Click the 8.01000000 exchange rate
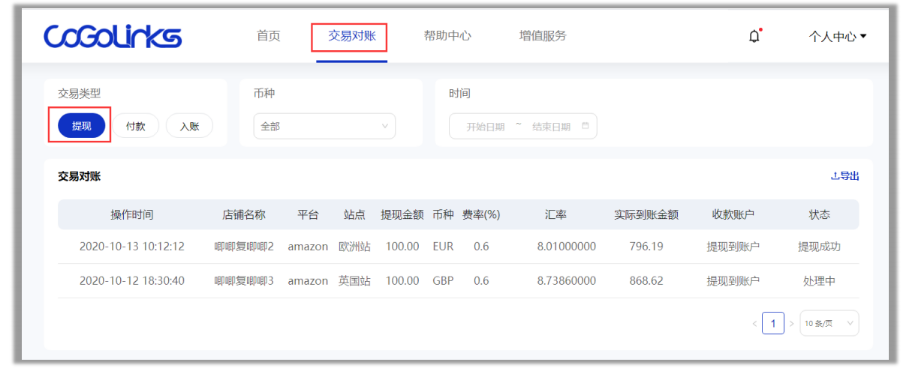Image resolution: width=903 pixels, height=375 pixels. click(567, 247)
